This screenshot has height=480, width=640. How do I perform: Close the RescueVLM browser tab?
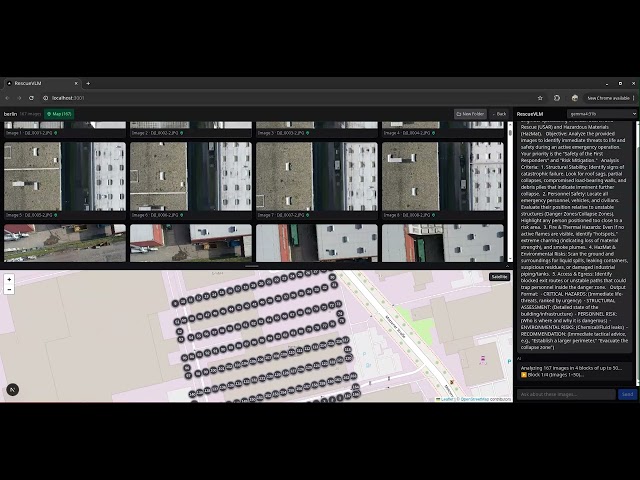pyautogui.click(x=76, y=83)
